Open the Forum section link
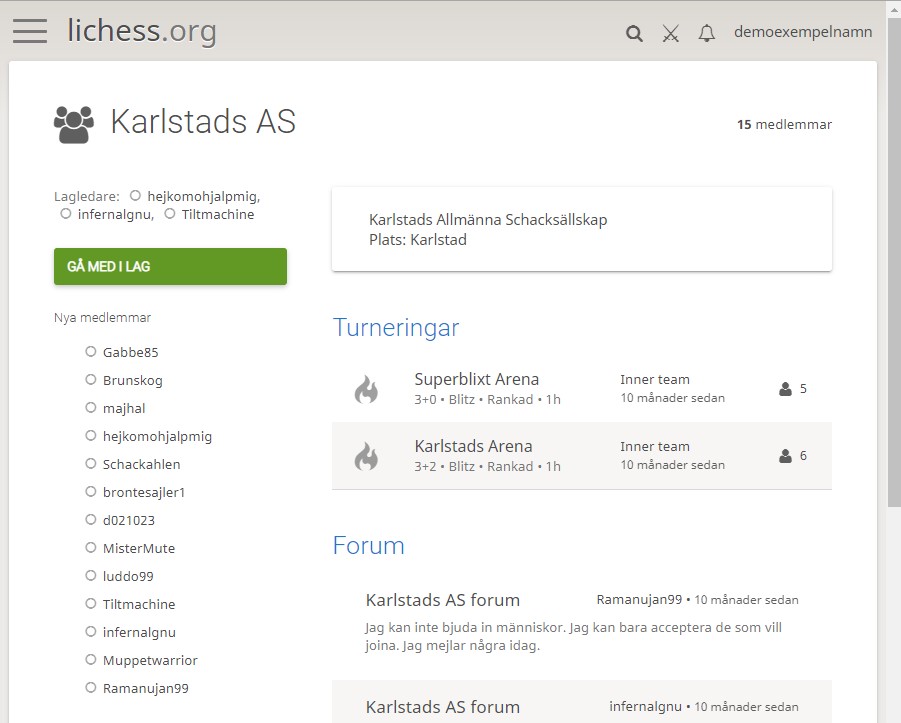The width and height of the screenshot is (901, 723). [368, 545]
